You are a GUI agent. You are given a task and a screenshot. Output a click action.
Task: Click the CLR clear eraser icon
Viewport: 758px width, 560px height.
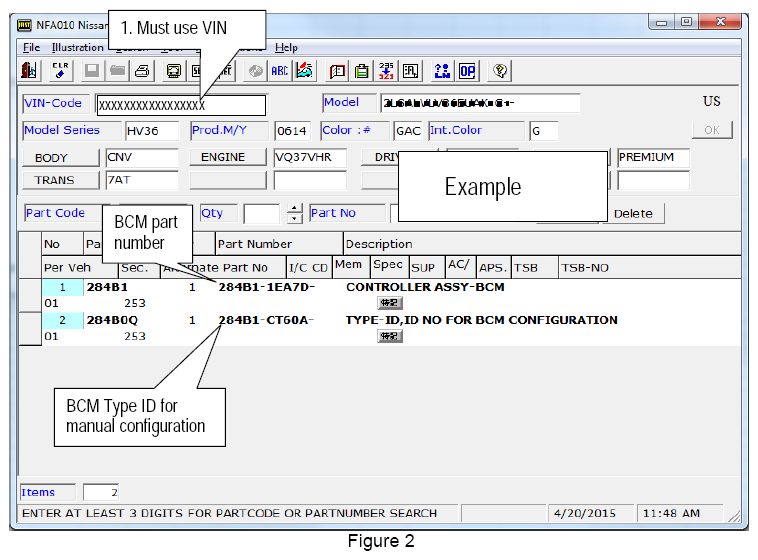[x=60, y=71]
